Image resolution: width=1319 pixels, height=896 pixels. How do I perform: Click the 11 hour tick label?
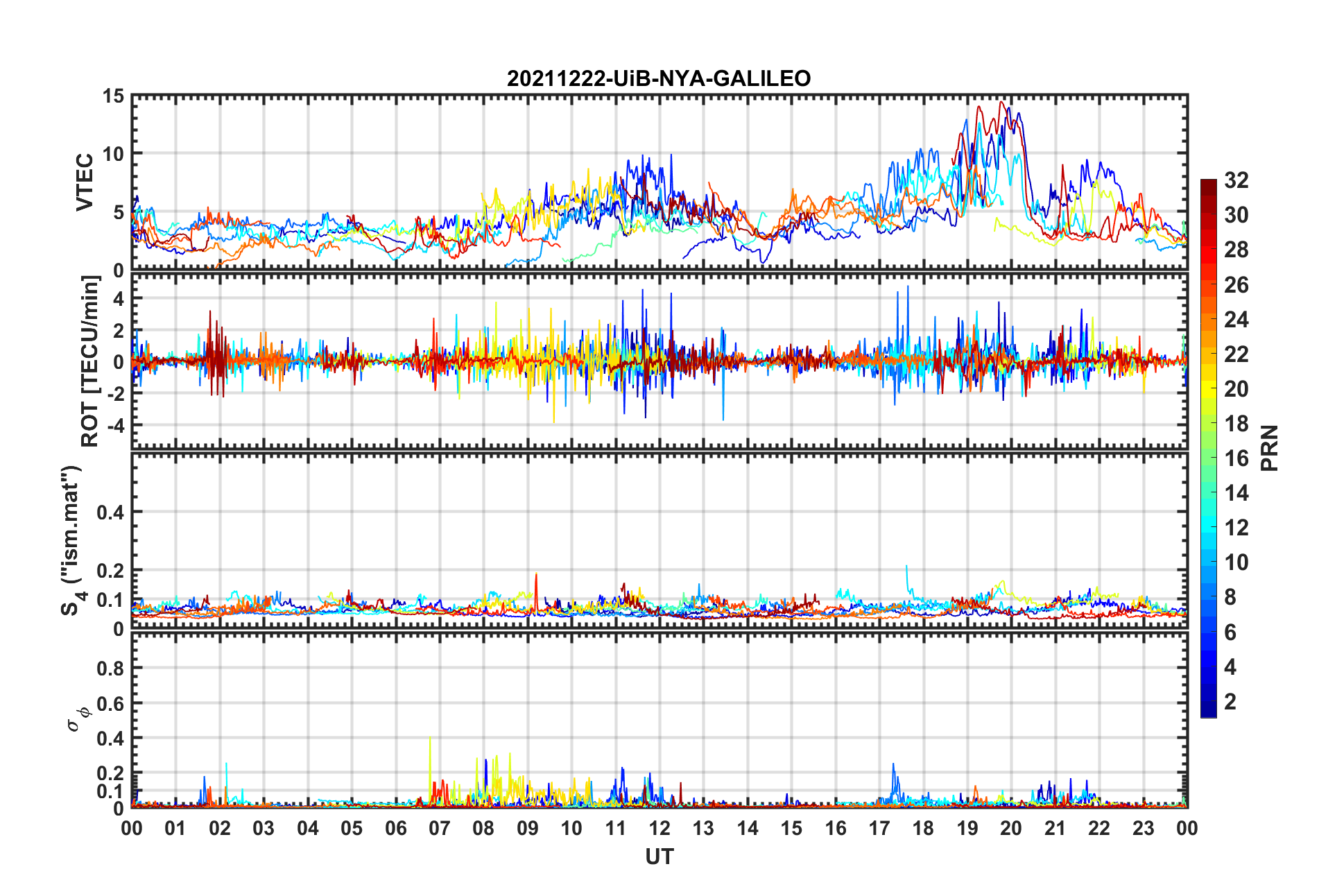tap(616, 828)
